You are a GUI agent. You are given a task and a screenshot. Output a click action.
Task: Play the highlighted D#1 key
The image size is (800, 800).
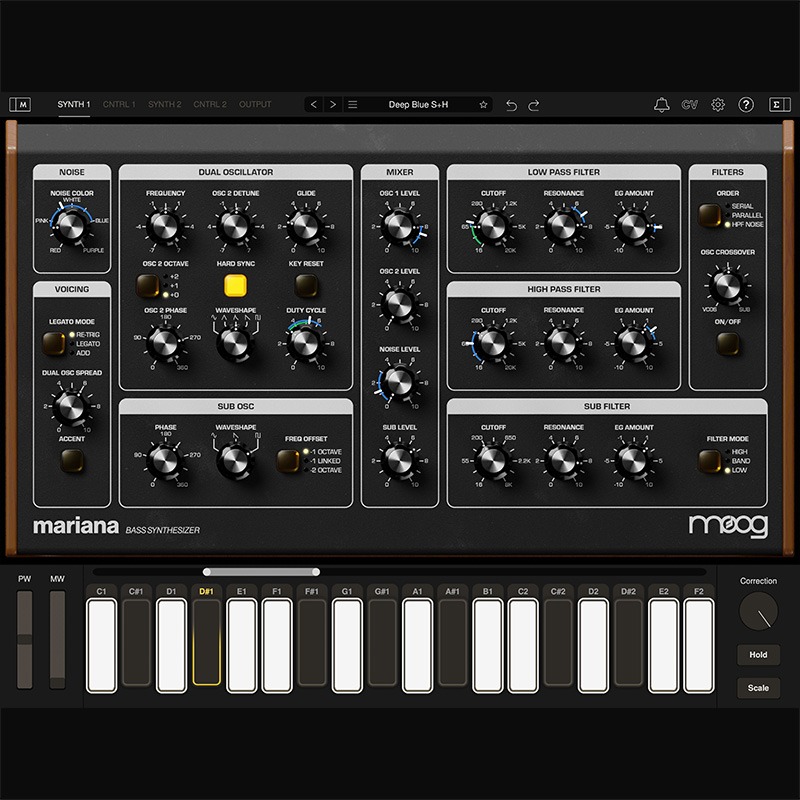click(x=207, y=642)
